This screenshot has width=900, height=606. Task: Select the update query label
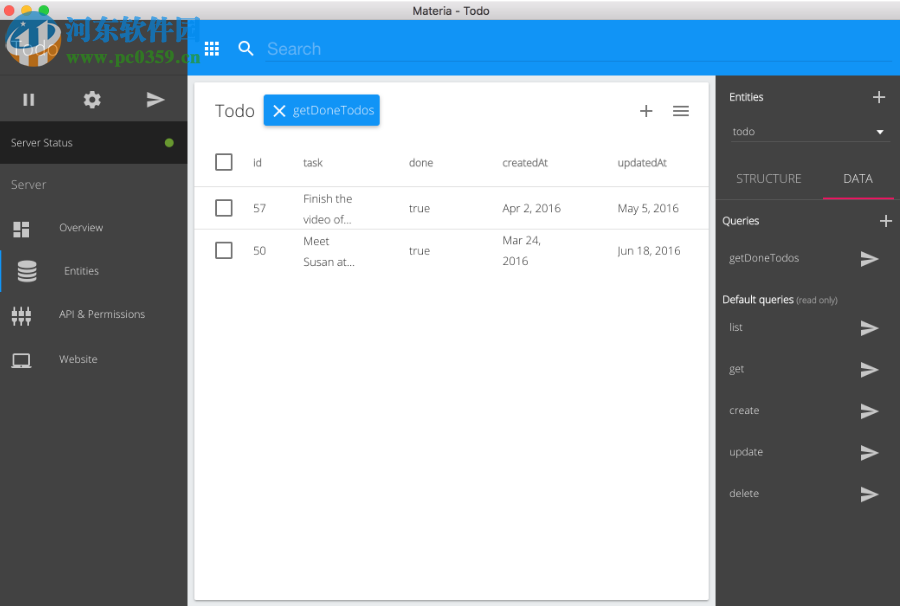(746, 452)
